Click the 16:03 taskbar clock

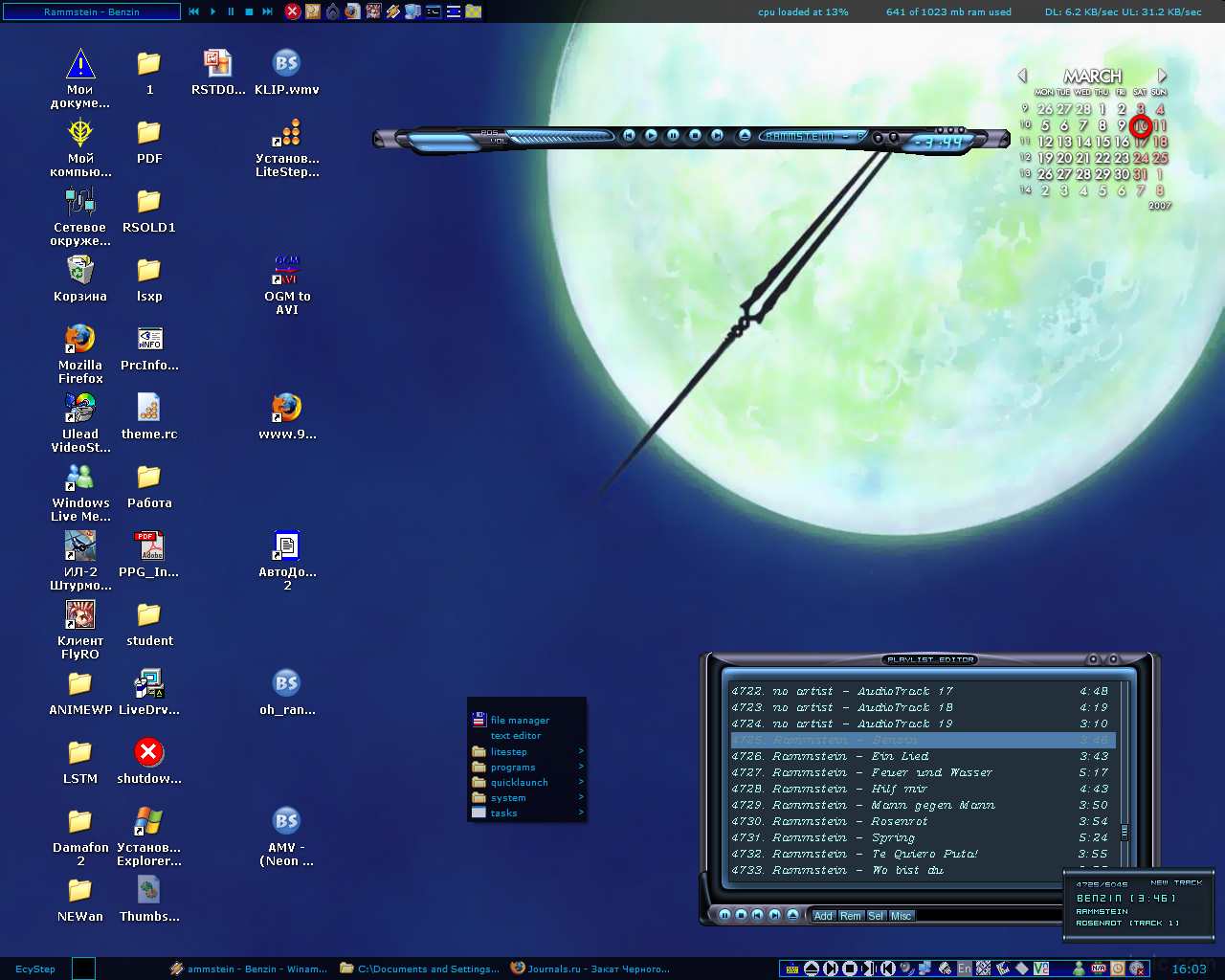tap(1190, 969)
